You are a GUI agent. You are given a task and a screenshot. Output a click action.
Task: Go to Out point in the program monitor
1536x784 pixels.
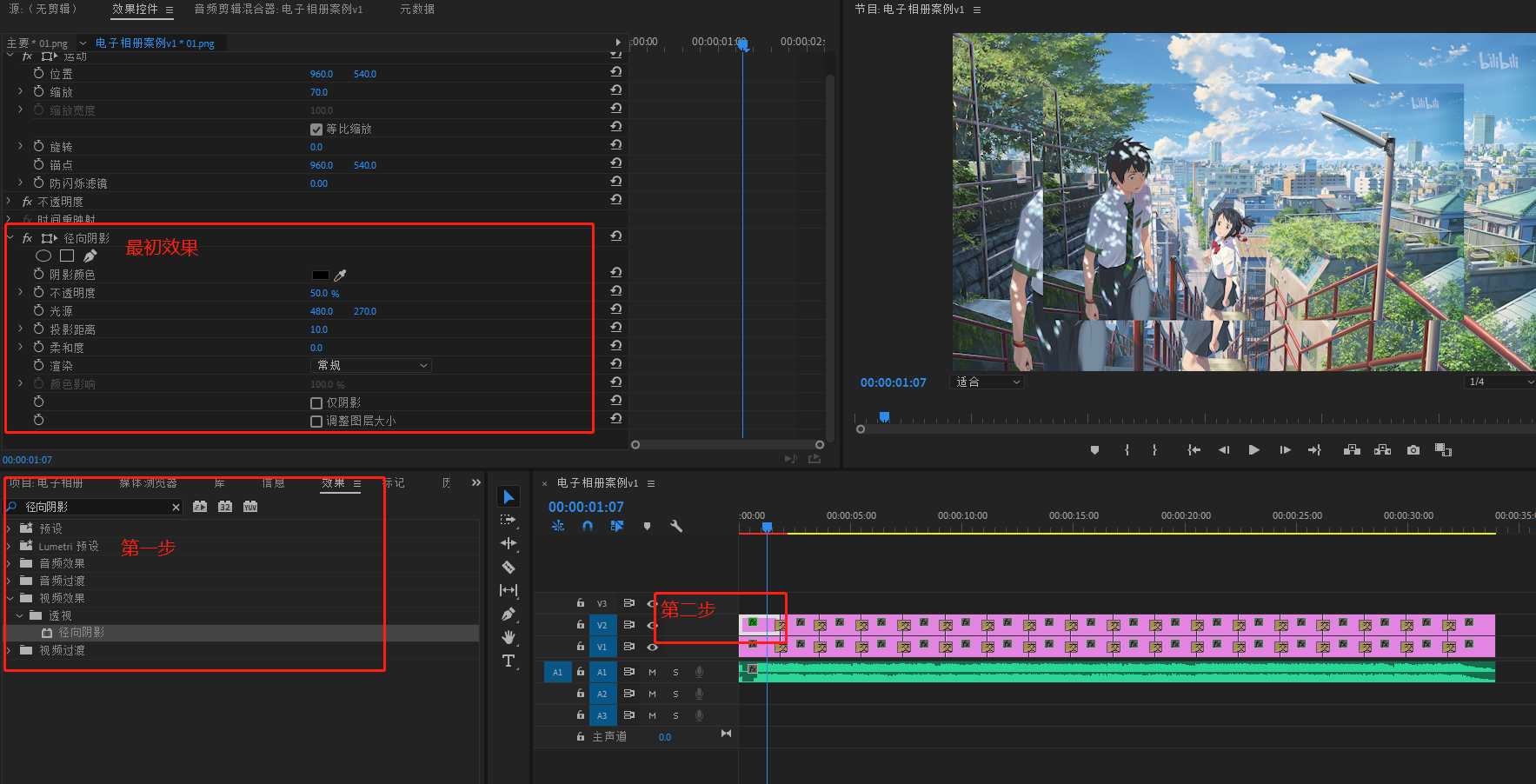point(1314,449)
